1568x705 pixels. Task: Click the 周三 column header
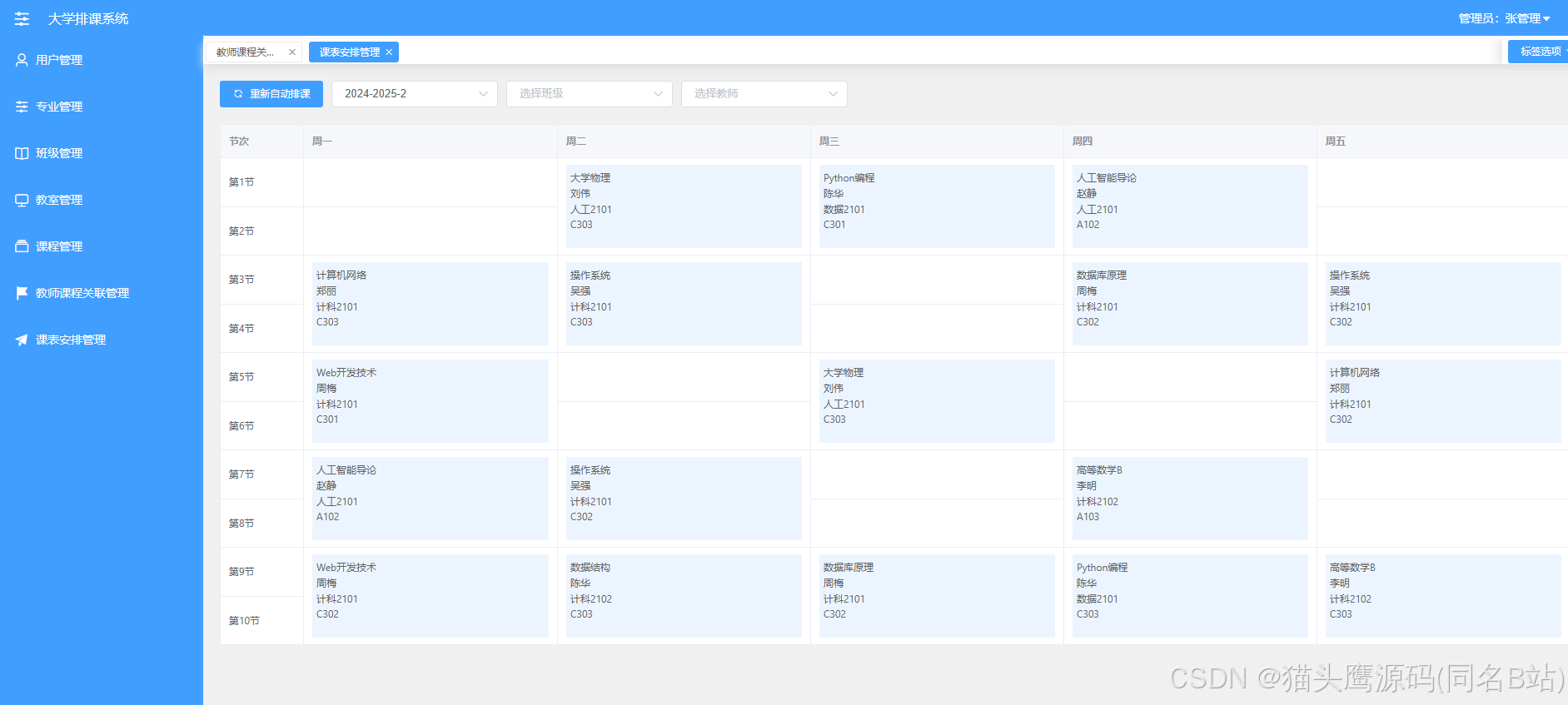coord(937,141)
